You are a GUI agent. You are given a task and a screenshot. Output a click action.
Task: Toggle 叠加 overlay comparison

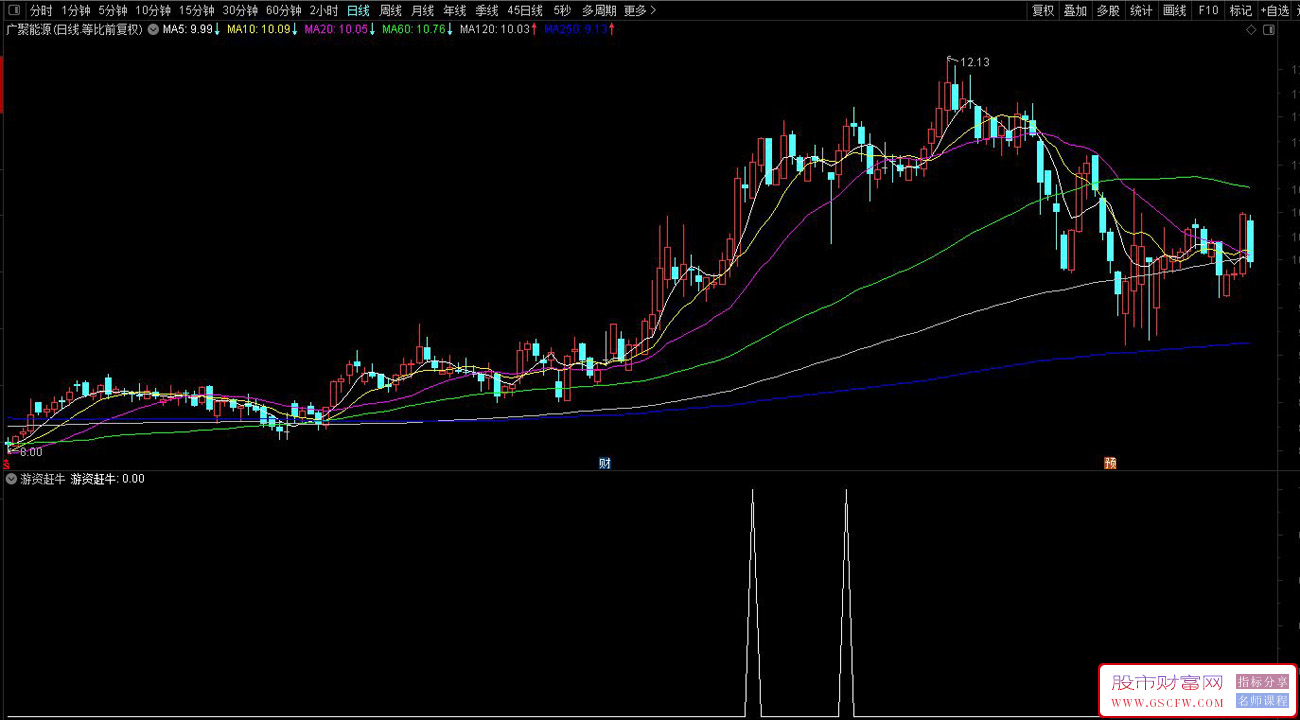click(1075, 11)
